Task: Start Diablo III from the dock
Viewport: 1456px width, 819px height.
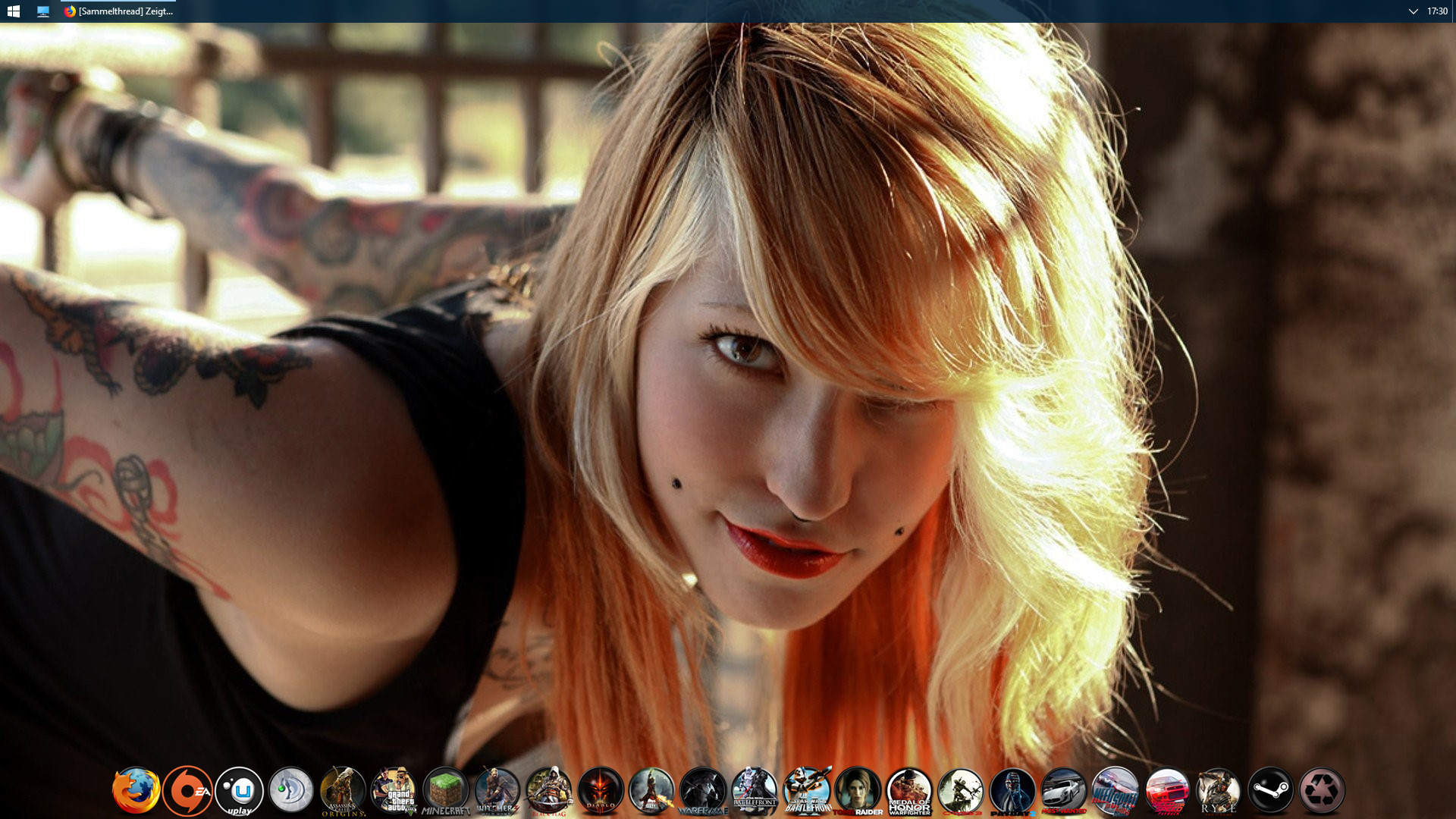Action: coord(601,791)
